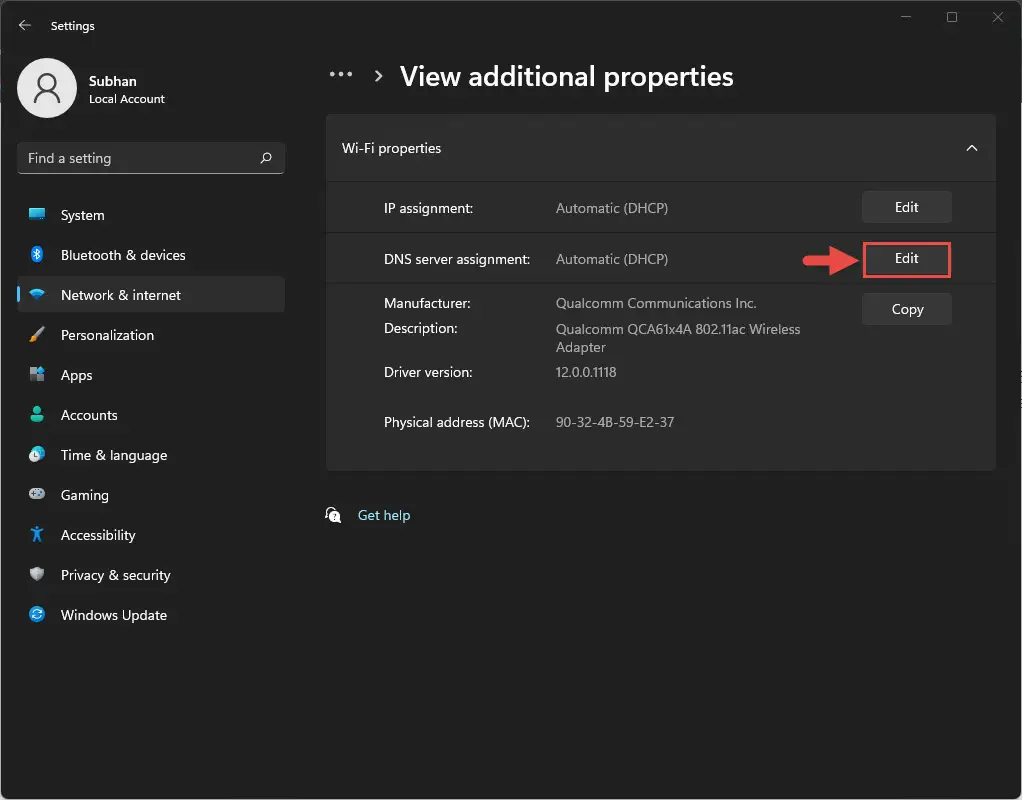Collapse the Wi-Fi properties section
The height and width of the screenshot is (800, 1022).
coord(971,148)
